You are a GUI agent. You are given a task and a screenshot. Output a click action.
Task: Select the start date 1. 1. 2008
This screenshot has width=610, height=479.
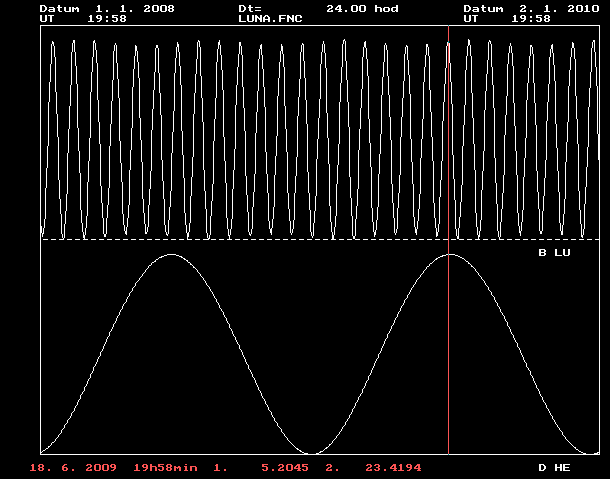pos(135,8)
